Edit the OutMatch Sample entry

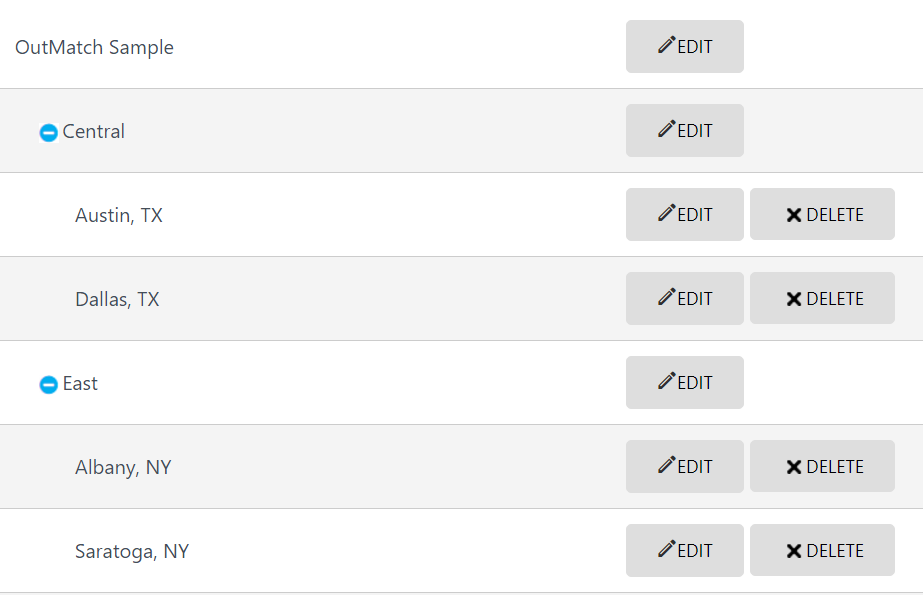tap(685, 46)
